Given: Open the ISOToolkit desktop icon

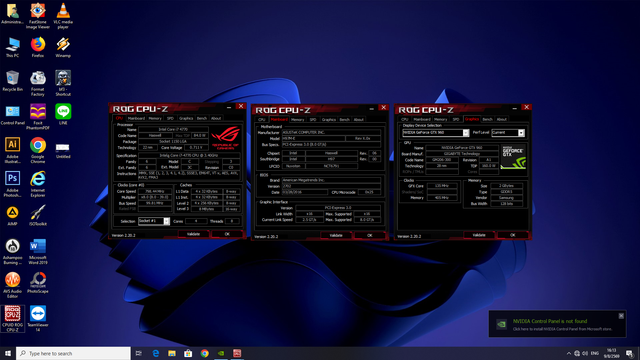Looking at the screenshot, I should [38, 215].
